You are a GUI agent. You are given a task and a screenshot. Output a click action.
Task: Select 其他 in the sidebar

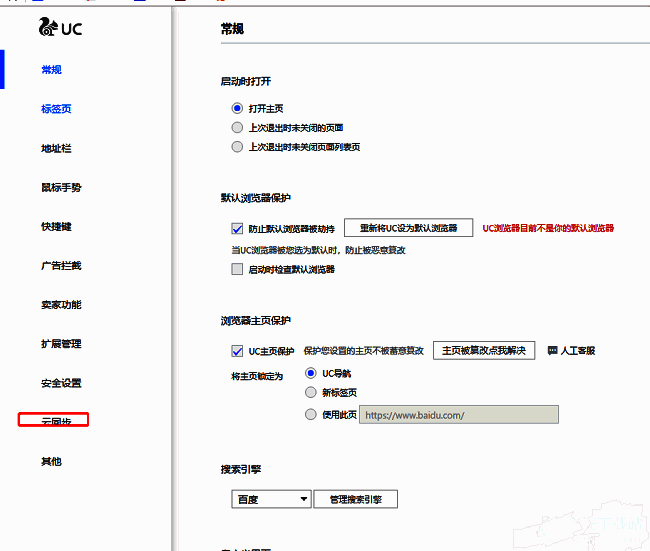[51, 461]
